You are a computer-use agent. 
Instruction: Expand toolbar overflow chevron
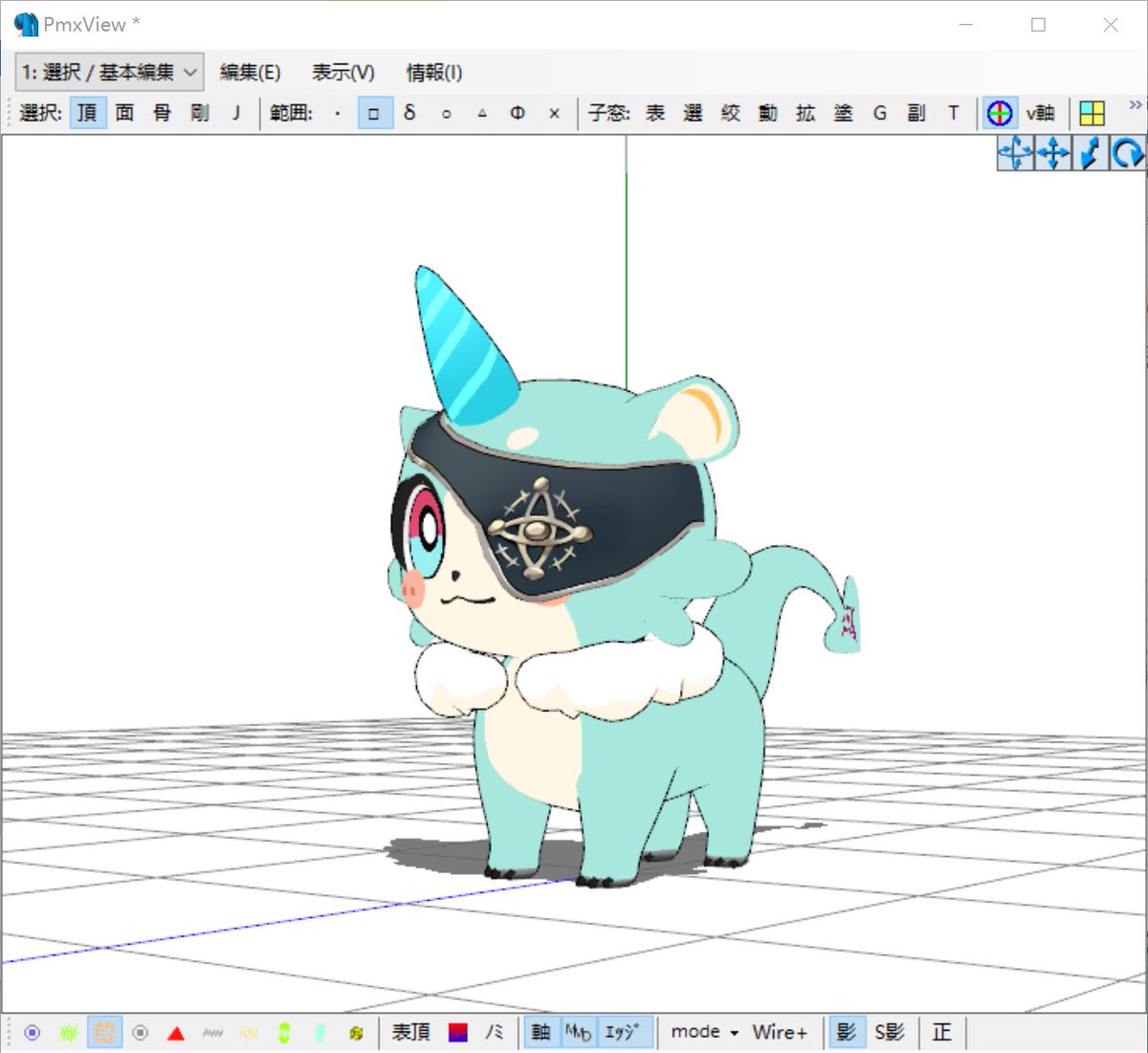coord(1135,105)
